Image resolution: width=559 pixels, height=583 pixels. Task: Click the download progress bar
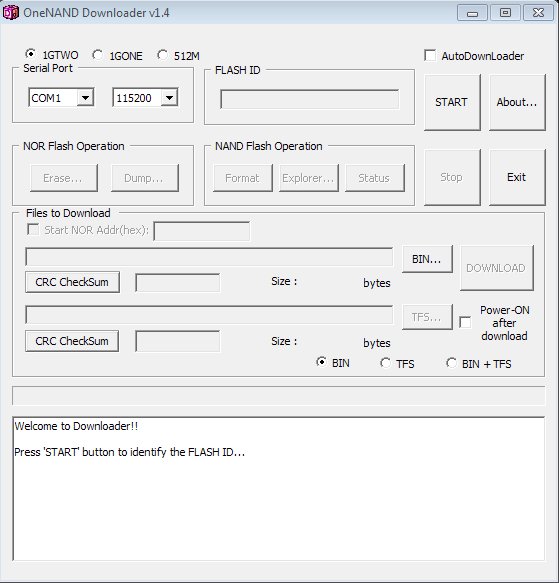279,396
